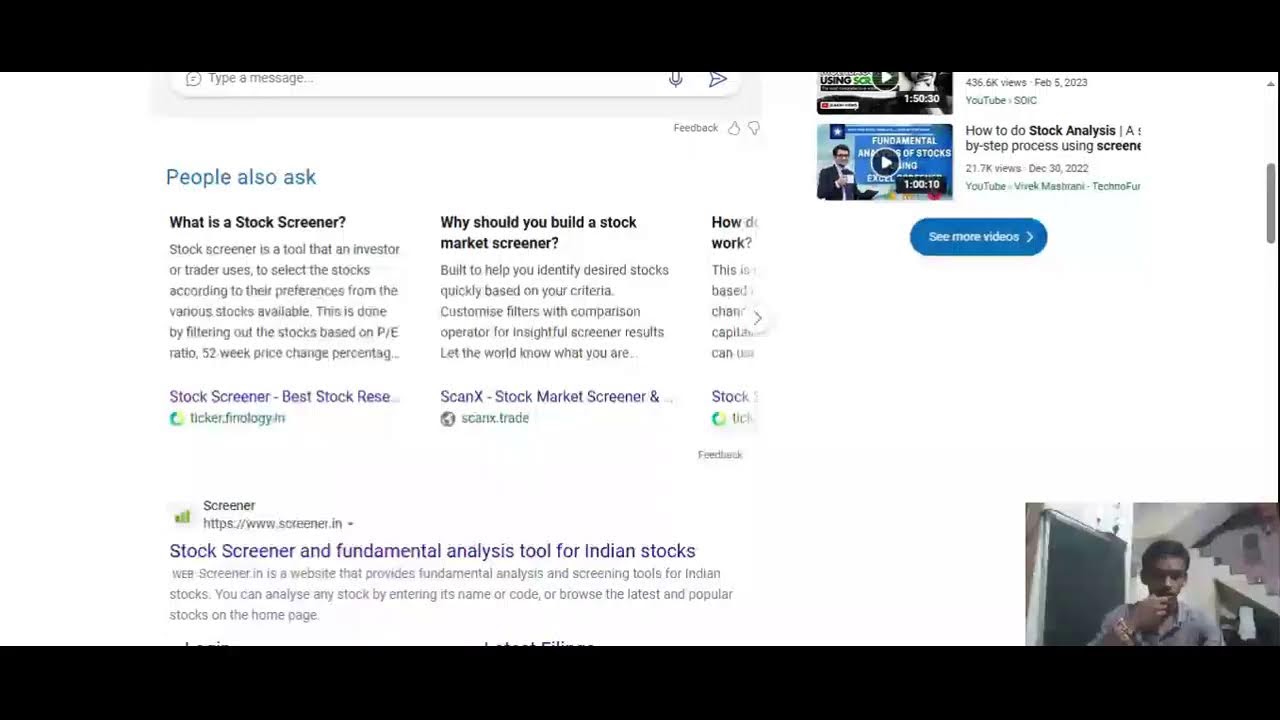Click the chat bubble icon in message box
The image size is (1280, 720).
click(x=193, y=79)
